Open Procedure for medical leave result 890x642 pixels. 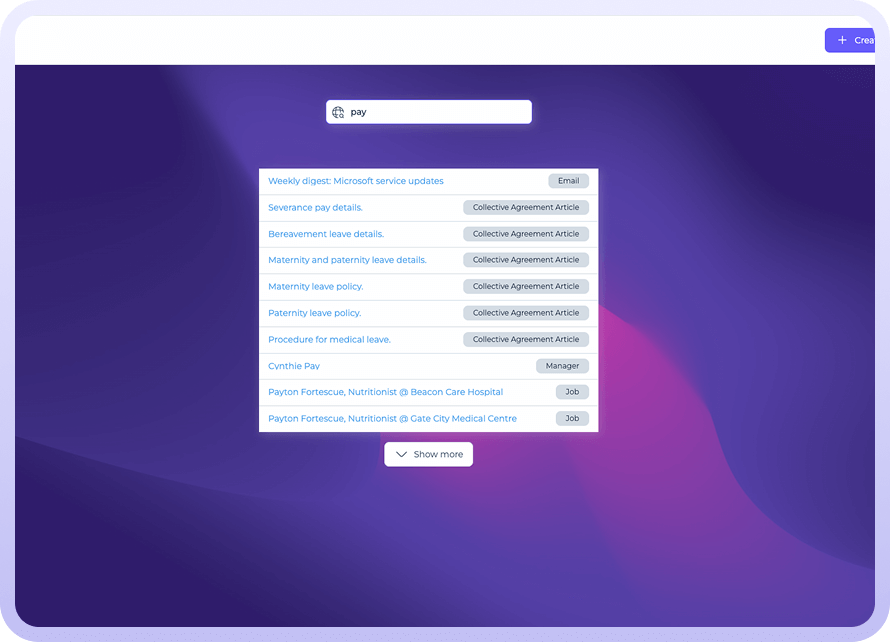329,340
